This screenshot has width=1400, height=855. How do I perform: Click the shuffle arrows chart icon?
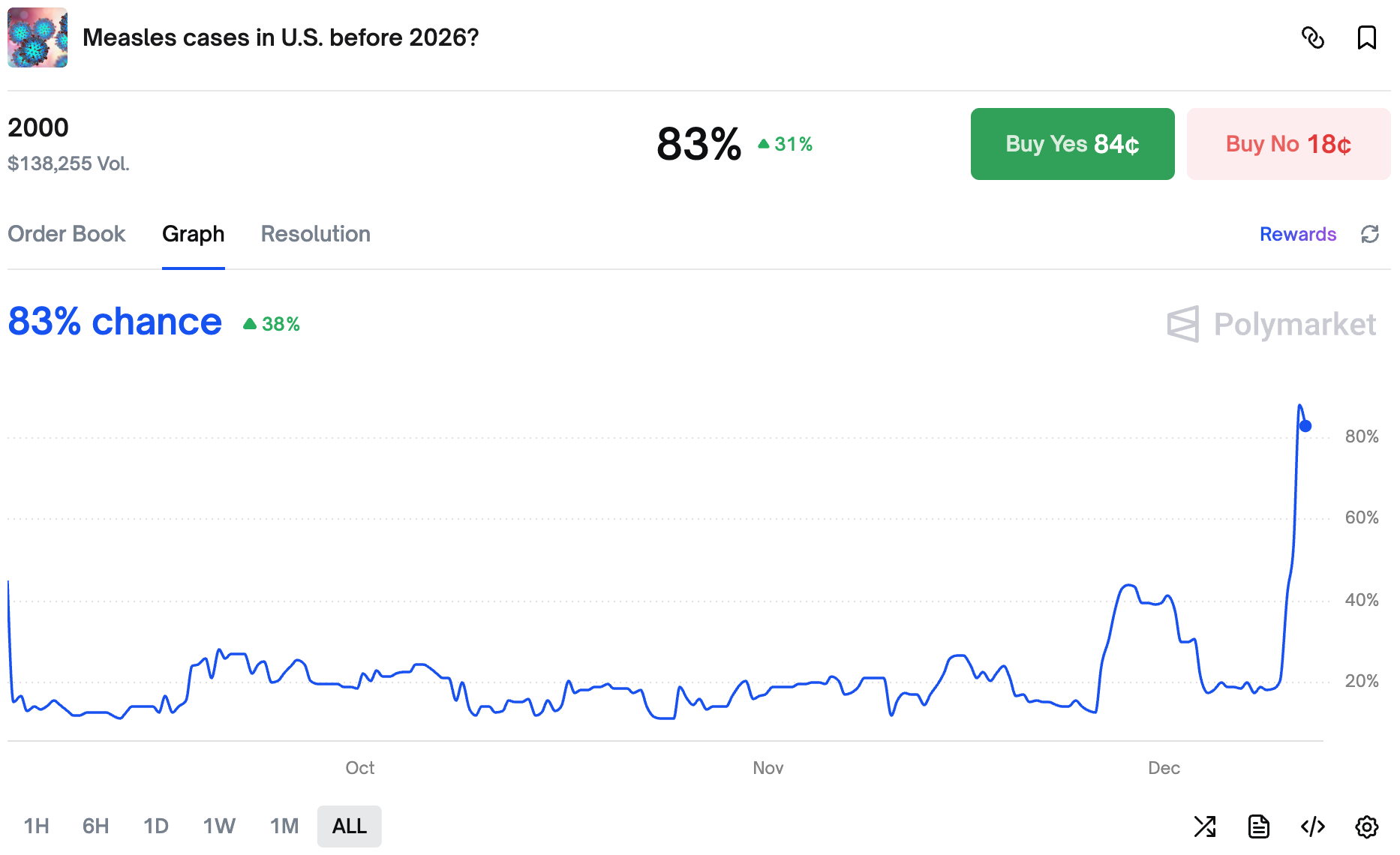click(1205, 826)
